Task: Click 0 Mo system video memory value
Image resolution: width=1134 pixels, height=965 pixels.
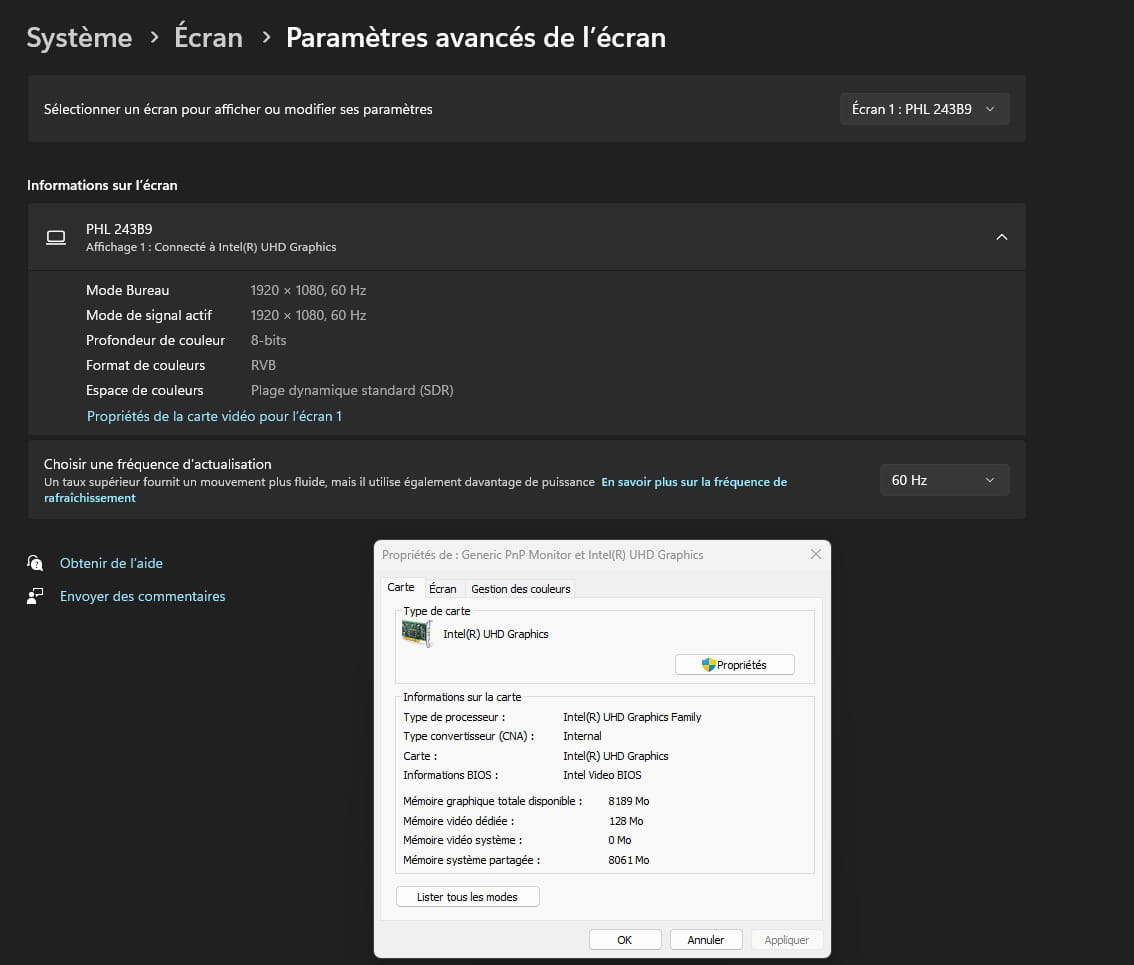Action: tap(620, 840)
